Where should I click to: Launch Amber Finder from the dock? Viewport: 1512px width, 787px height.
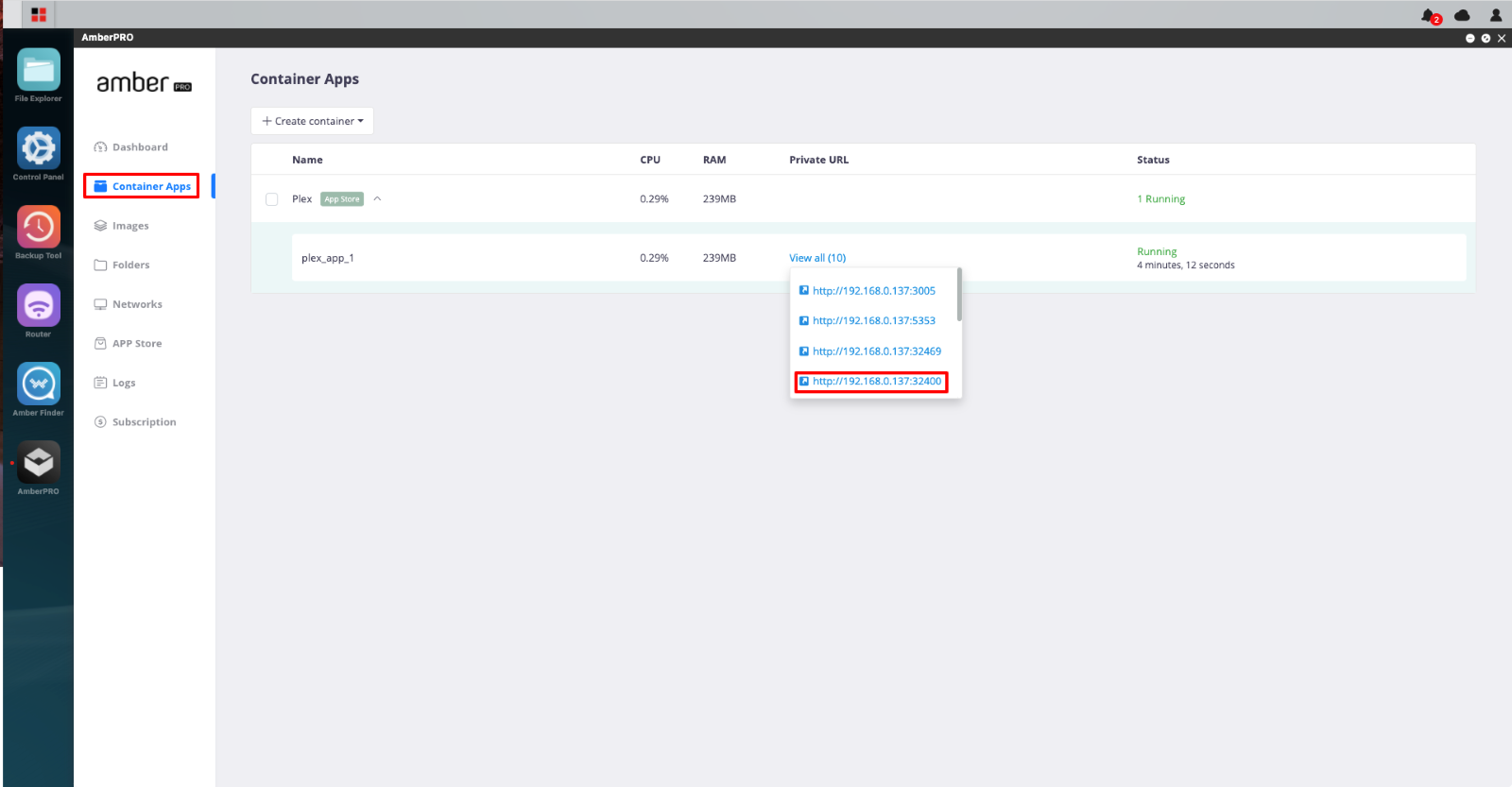[39, 384]
